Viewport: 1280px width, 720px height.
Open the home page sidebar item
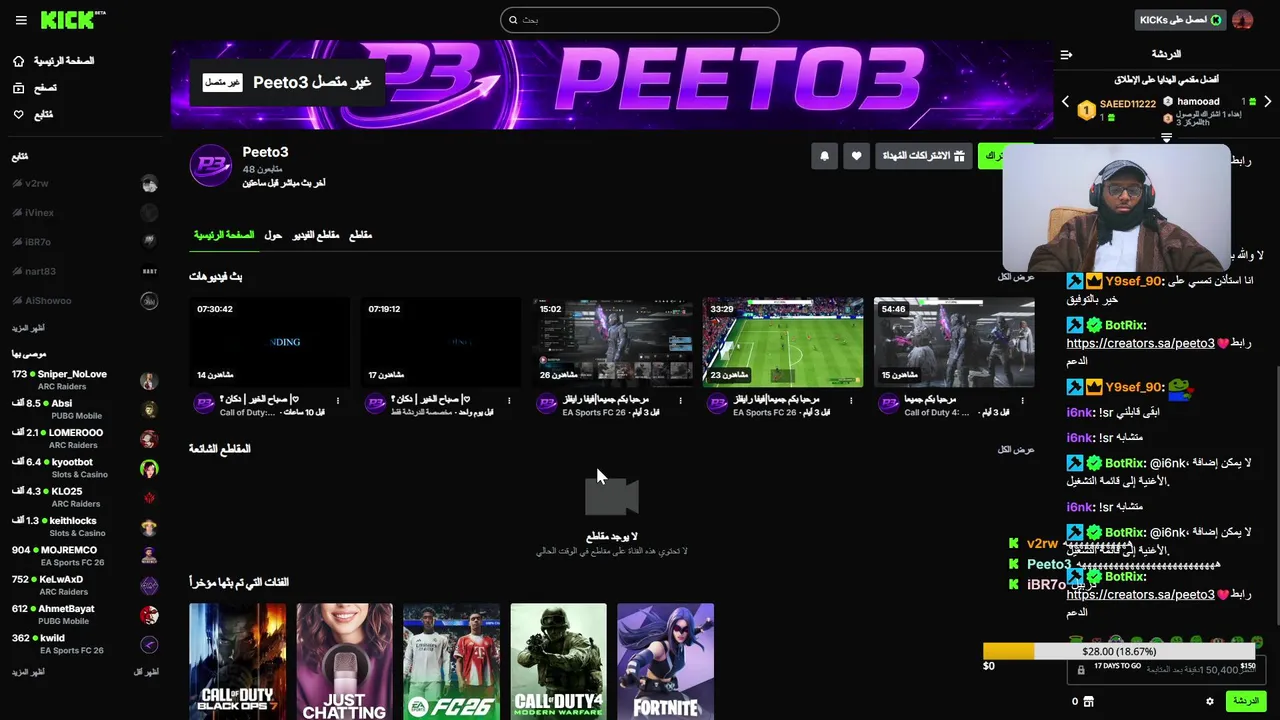point(54,61)
